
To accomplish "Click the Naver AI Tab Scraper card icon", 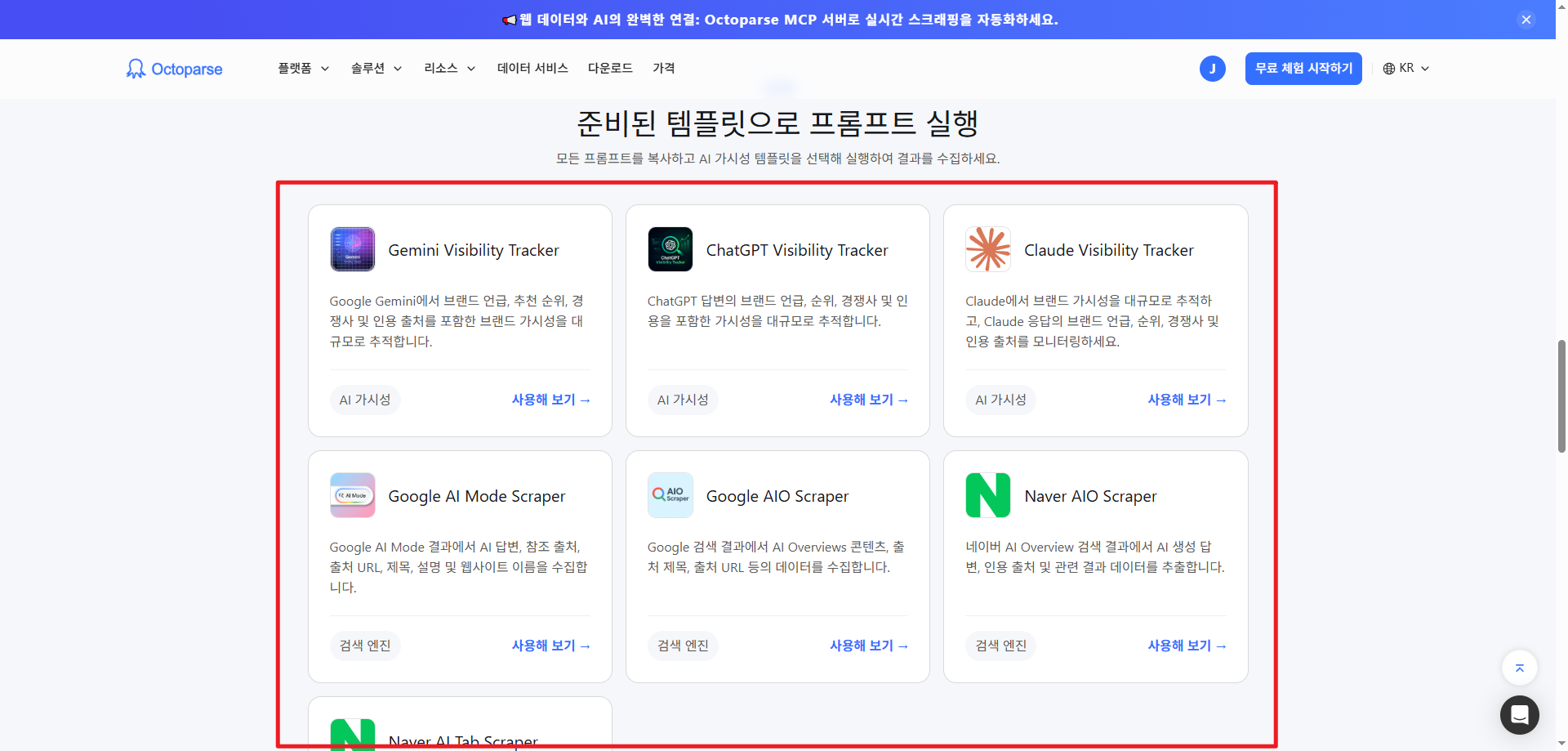I will (353, 733).
